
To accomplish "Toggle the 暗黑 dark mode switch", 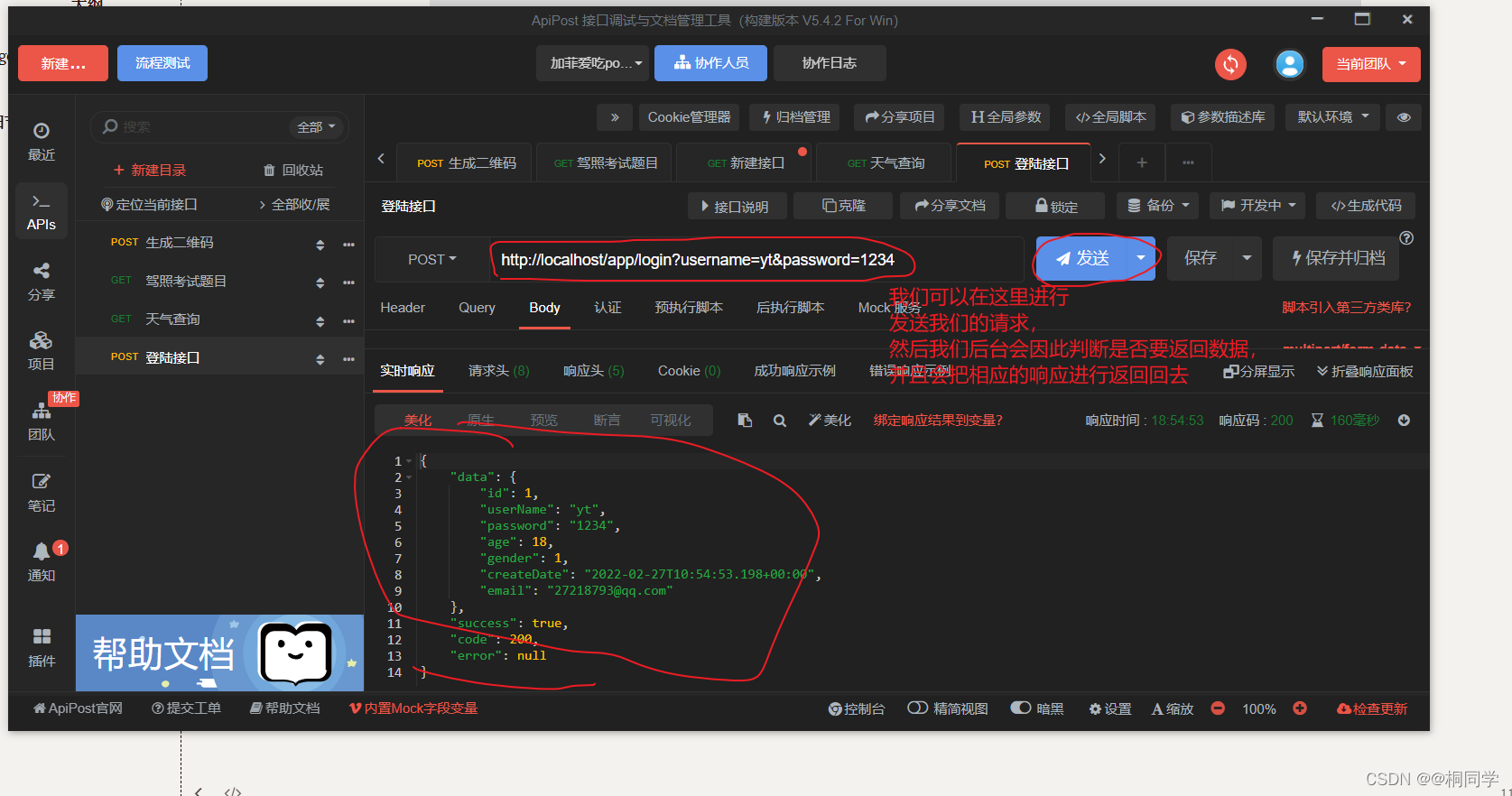I will (1021, 708).
